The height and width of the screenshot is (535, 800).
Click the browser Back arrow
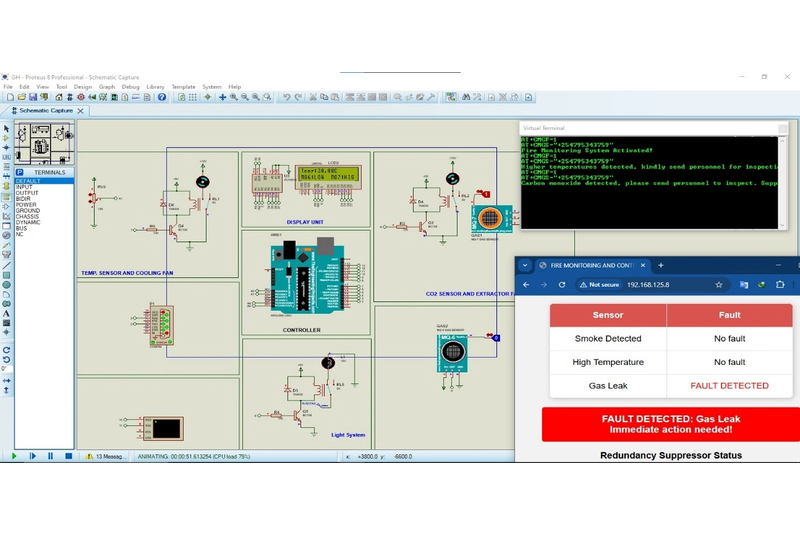(526, 285)
